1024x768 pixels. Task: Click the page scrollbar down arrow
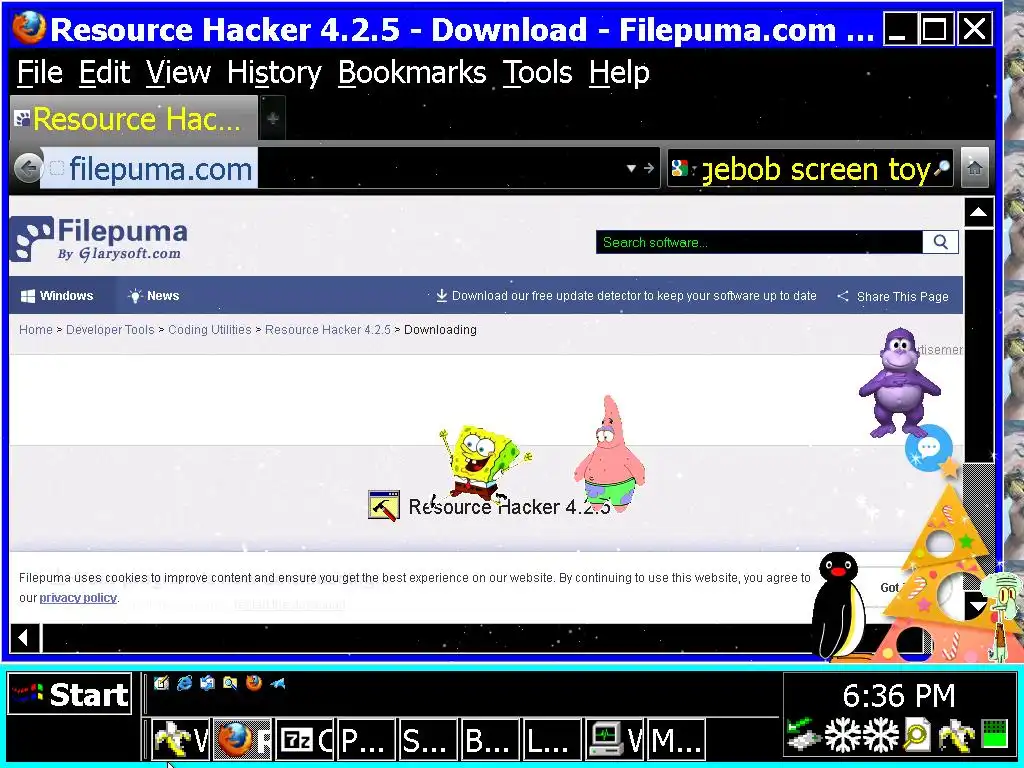click(978, 605)
